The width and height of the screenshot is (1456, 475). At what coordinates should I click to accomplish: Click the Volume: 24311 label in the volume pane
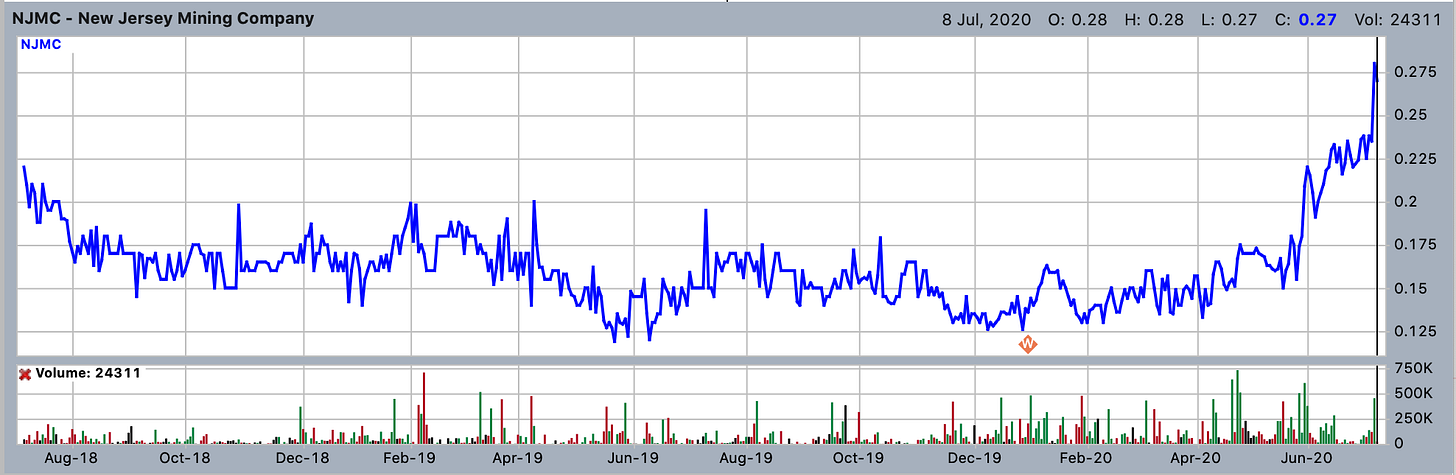87,374
